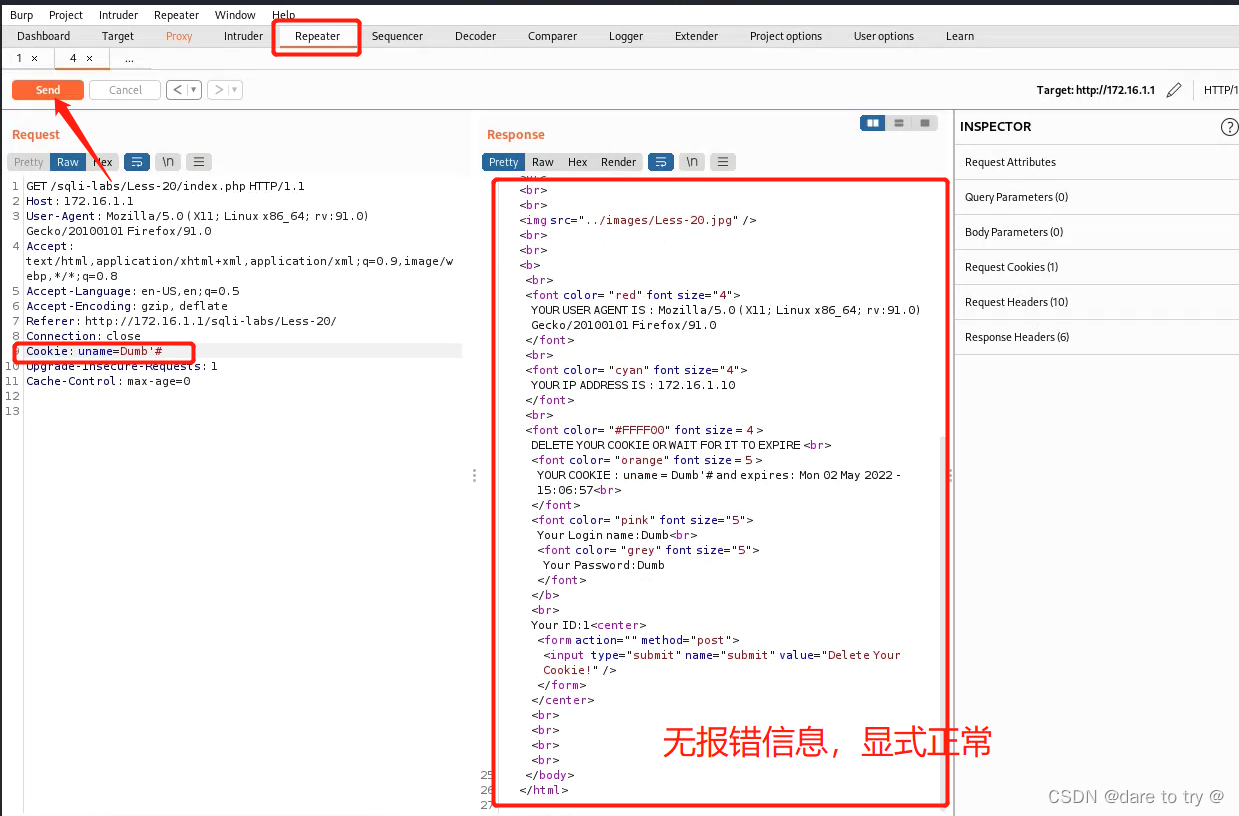Click the Cancel button
The width and height of the screenshot is (1239, 816).
tap(125, 90)
